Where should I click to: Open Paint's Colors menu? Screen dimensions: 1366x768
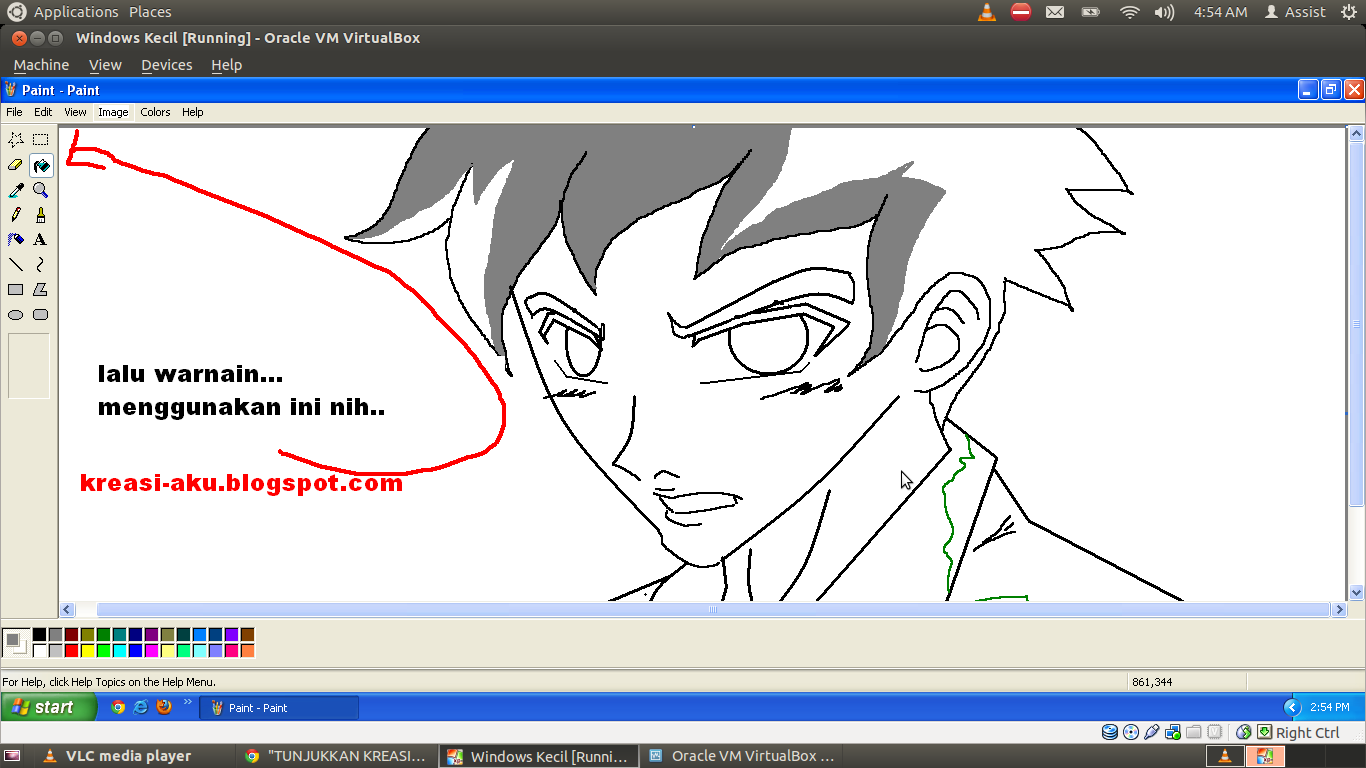tap(155, 112)
